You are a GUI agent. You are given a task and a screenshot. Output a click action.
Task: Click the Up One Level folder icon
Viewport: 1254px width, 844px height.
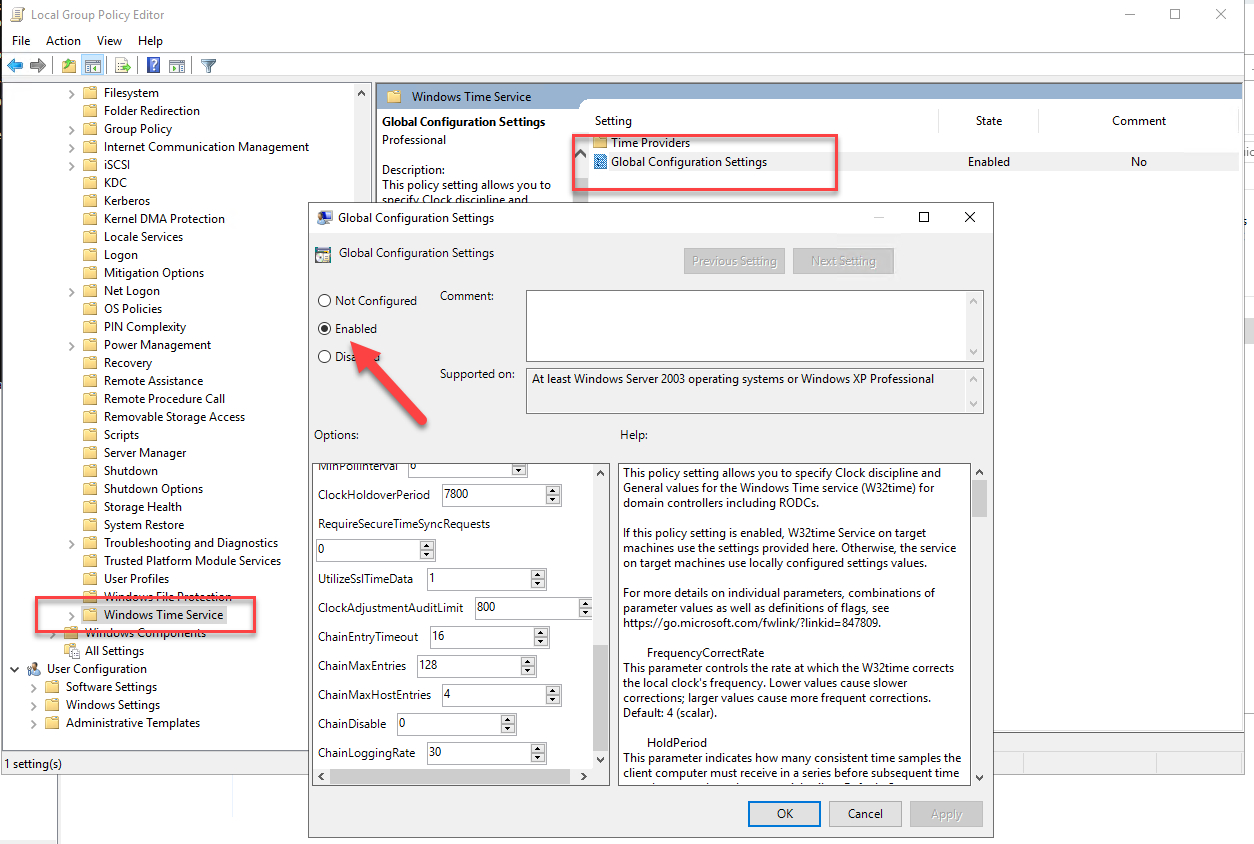click(x=68, y=66)
